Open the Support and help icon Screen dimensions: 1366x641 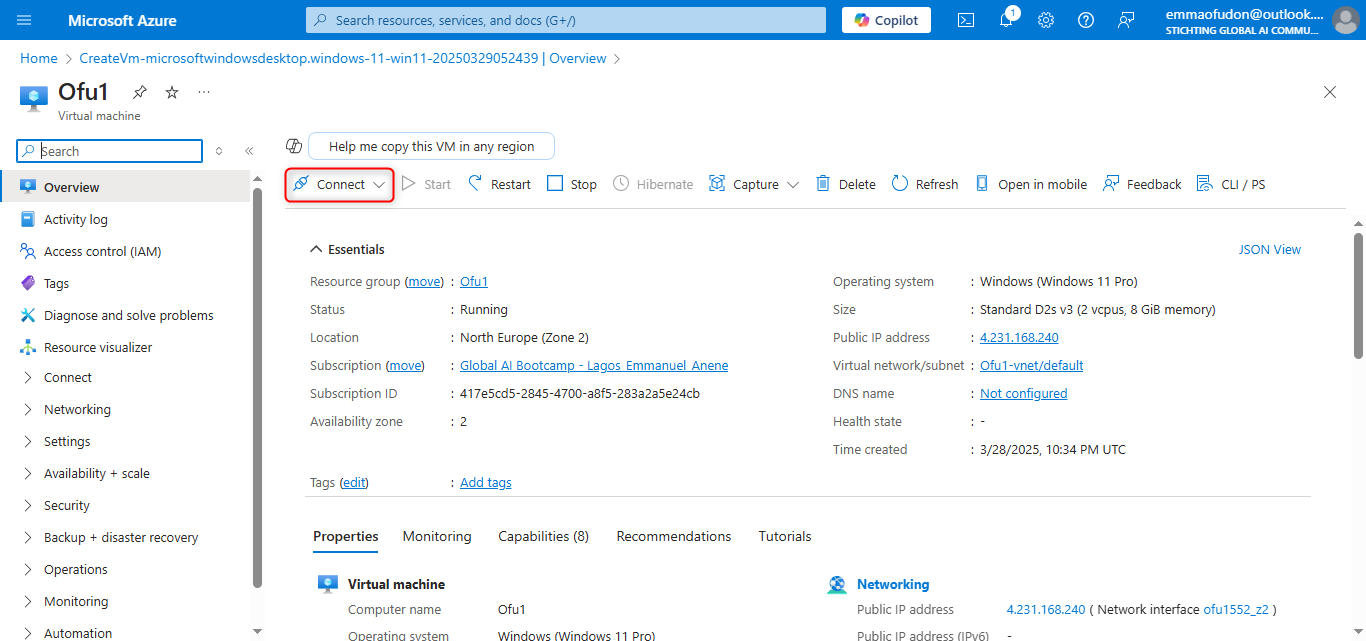pos(1086,20)
